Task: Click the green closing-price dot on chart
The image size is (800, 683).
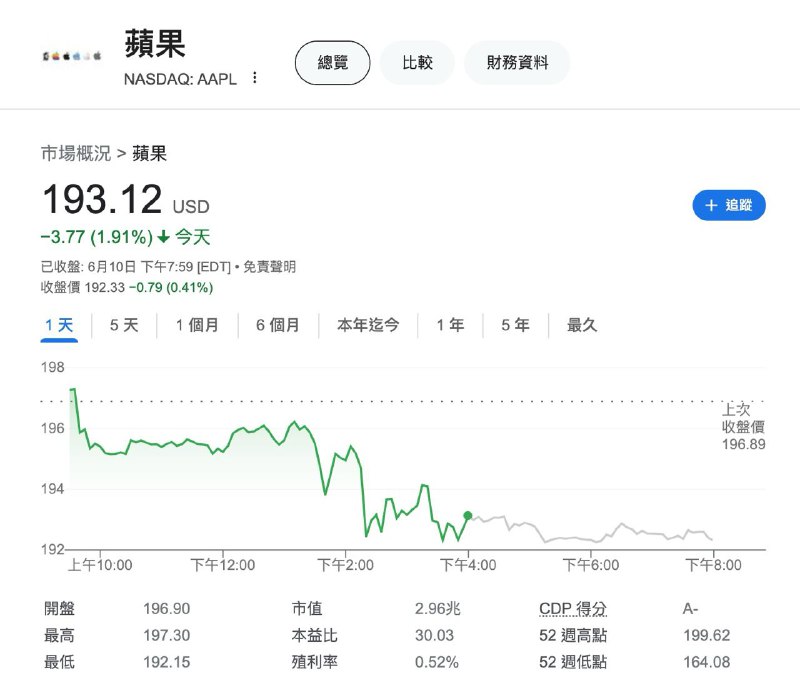Action: tap(468, 516)
